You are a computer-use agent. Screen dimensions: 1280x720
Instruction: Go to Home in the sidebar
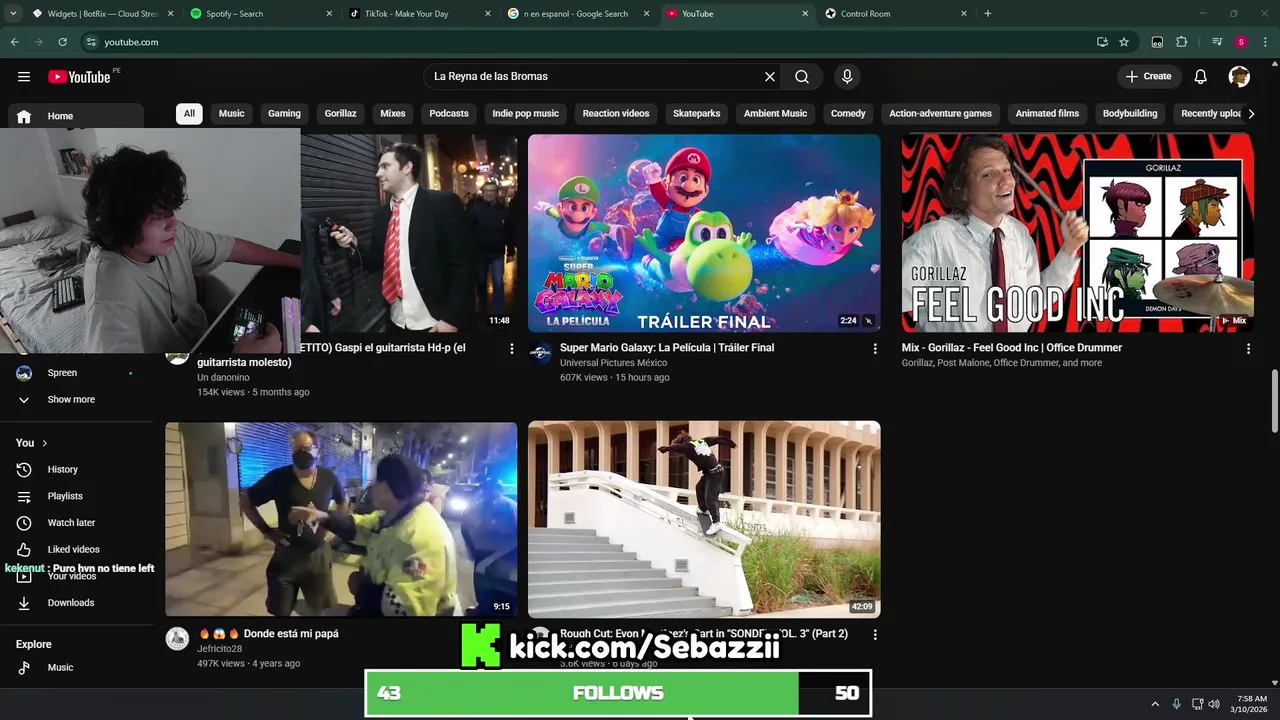click(76, 116)
